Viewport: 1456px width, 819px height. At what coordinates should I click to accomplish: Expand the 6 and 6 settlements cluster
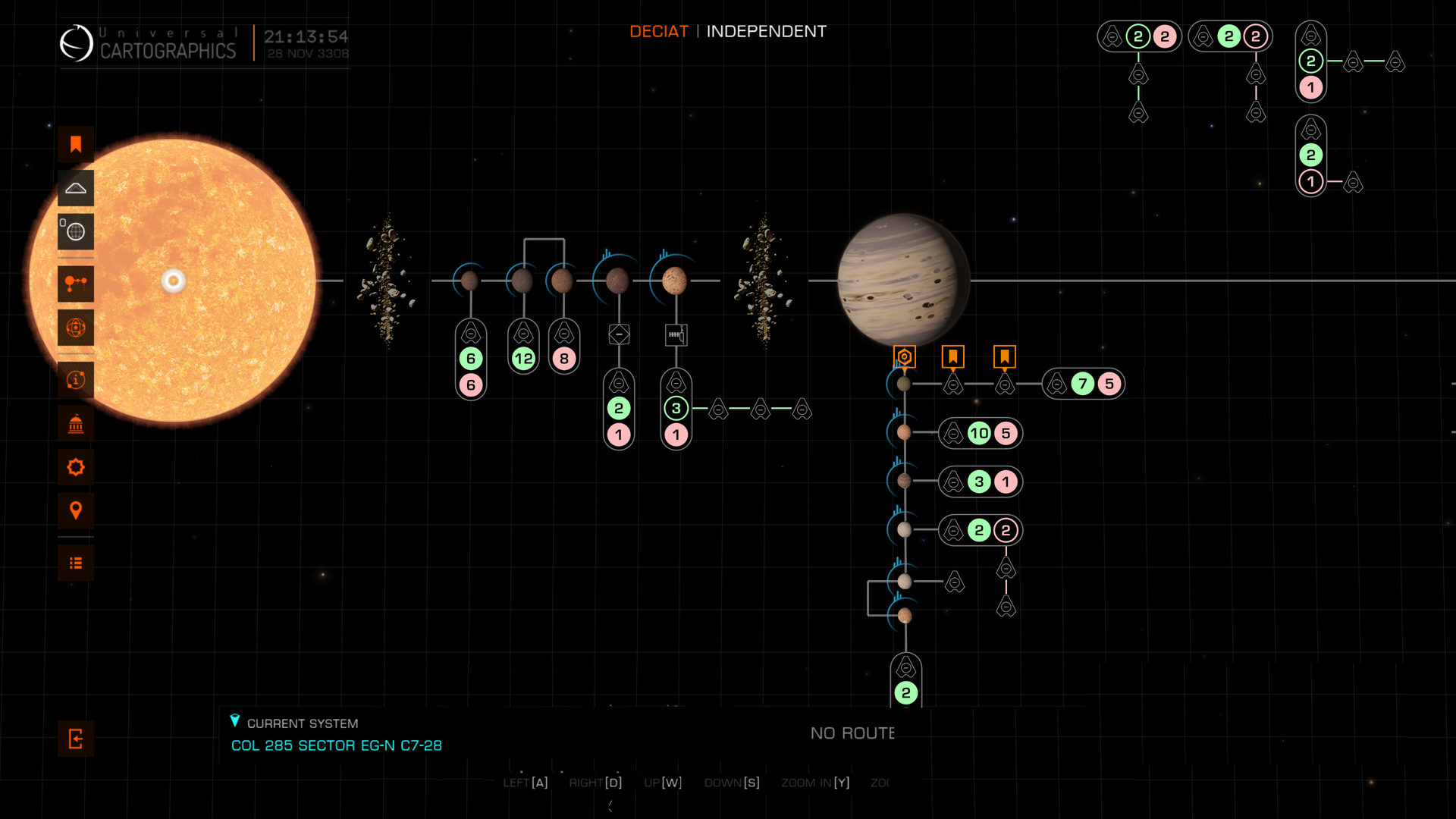[471, 359]
